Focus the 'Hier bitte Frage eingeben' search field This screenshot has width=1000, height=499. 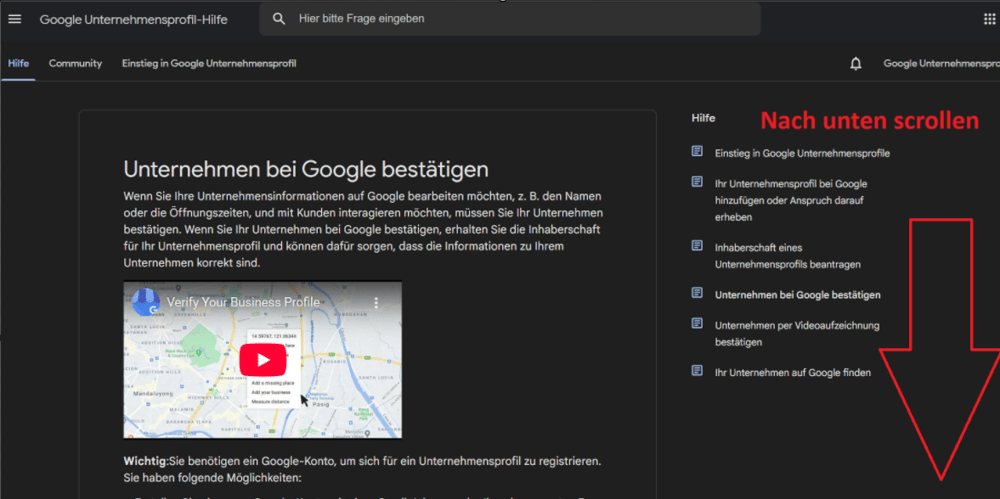pyautogui.click(x=510, y=19)
